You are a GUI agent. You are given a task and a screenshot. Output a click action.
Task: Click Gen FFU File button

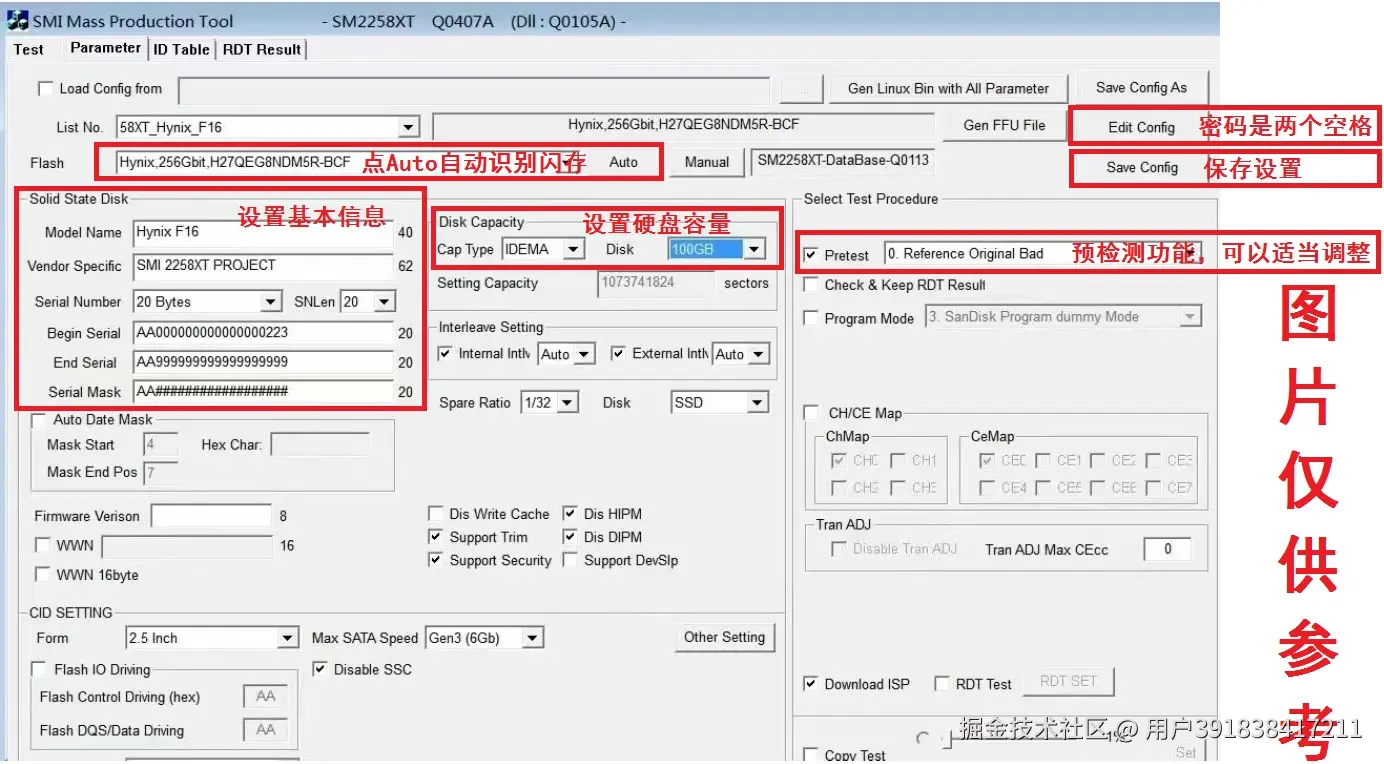[x=1004, y=125]
